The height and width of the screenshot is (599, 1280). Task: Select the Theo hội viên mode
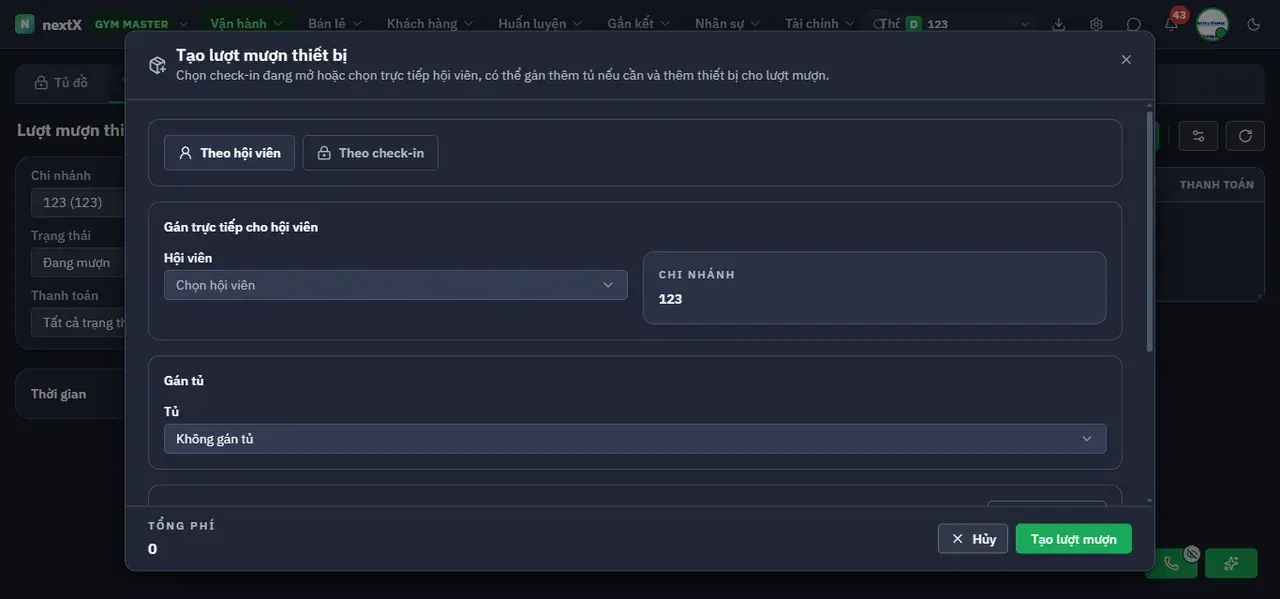(229, 153)
